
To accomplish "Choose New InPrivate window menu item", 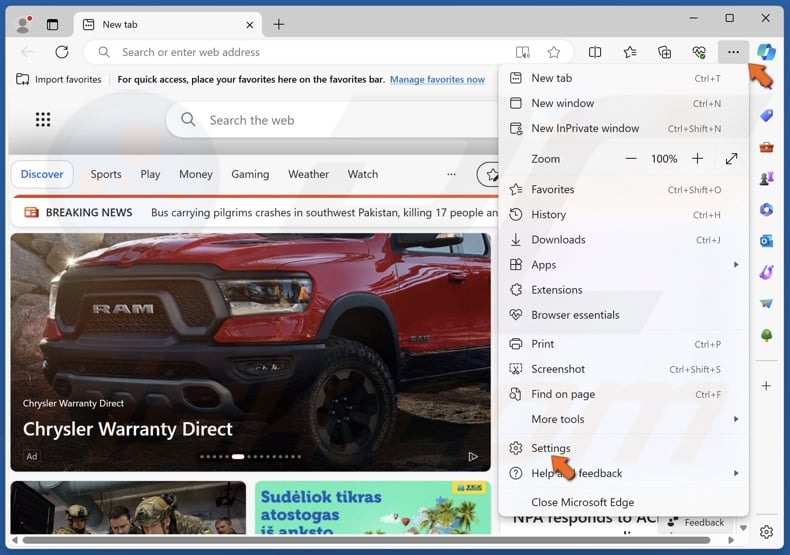I will point(585,128).
